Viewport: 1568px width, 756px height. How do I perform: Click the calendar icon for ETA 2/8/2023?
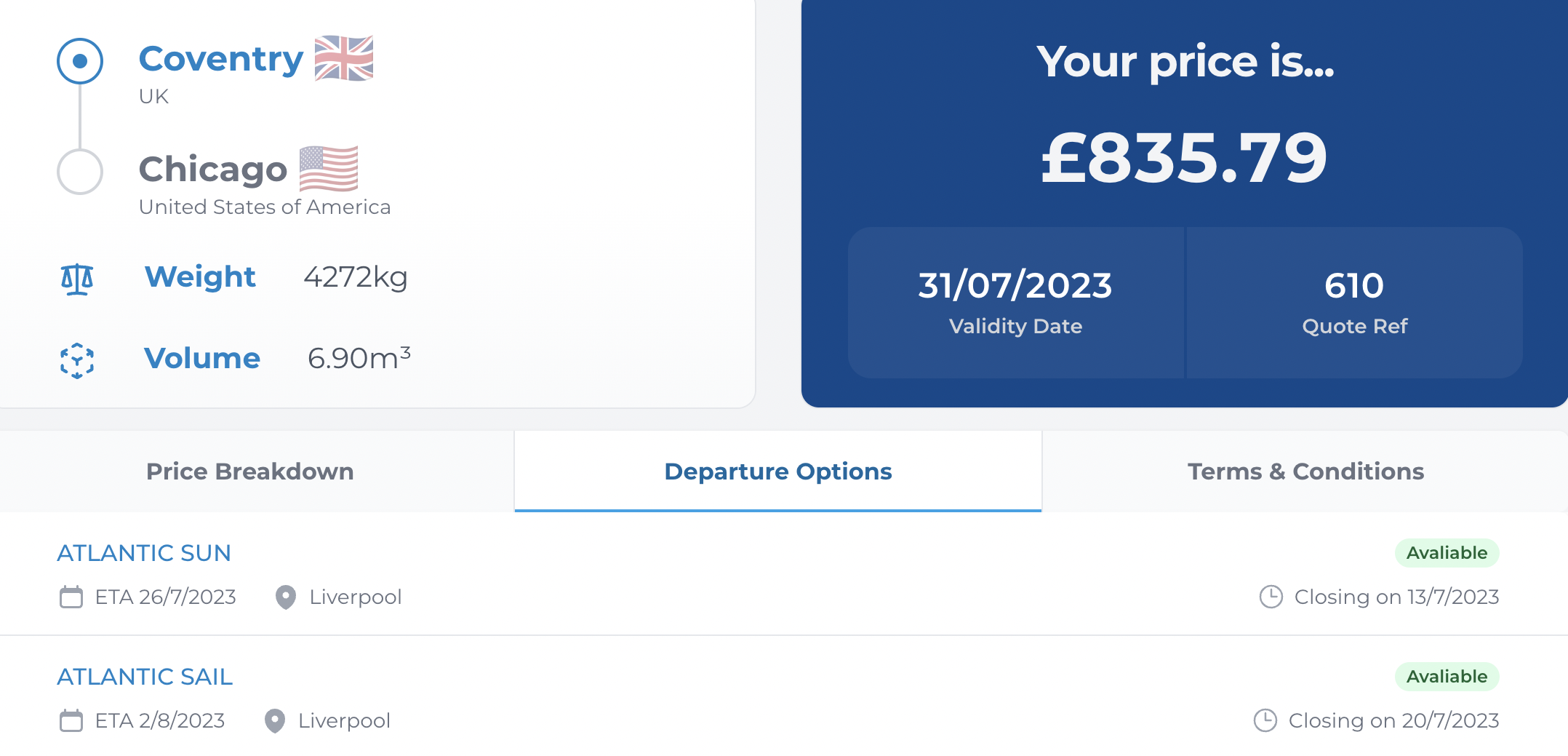tap(71, 721)
